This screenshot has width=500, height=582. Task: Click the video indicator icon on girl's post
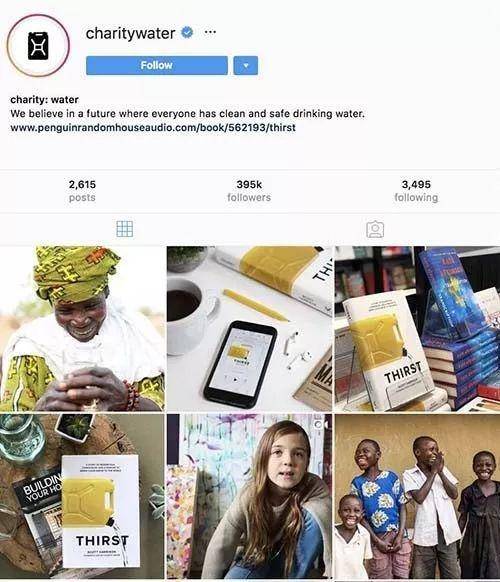point(319,424)
